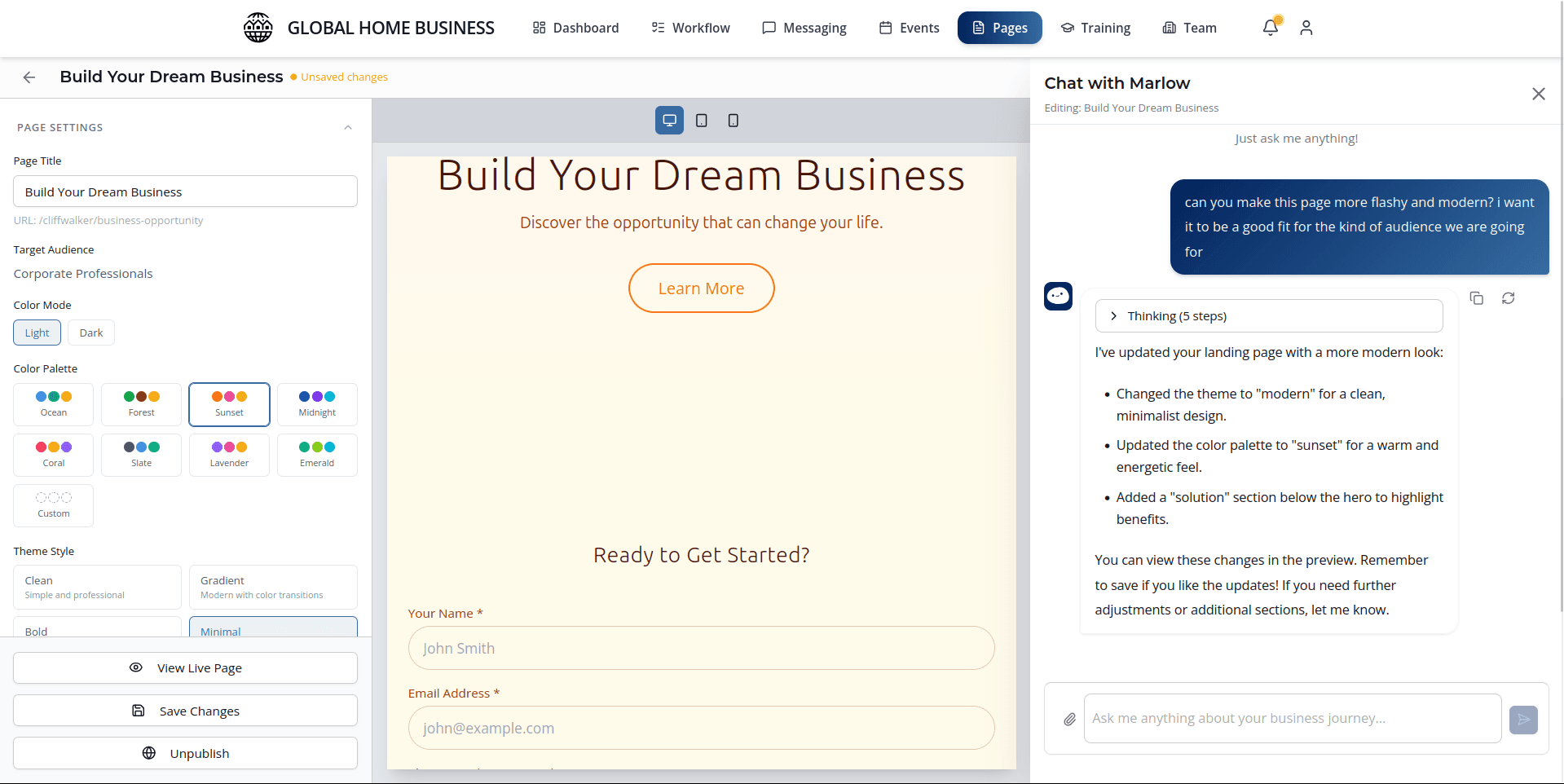Regenerate Marlow's response
This screenshot has height=784, width=1564.
1508,298
